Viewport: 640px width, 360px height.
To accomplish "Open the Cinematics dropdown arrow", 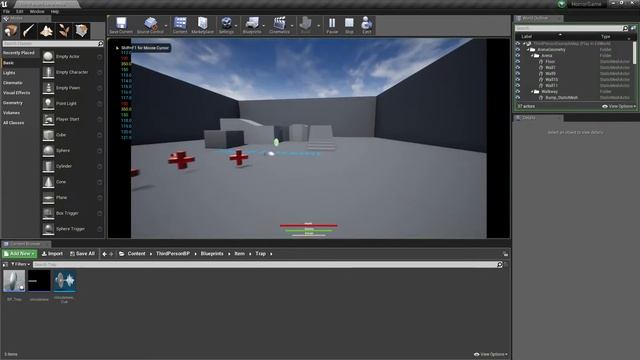I will pos(291,26).
